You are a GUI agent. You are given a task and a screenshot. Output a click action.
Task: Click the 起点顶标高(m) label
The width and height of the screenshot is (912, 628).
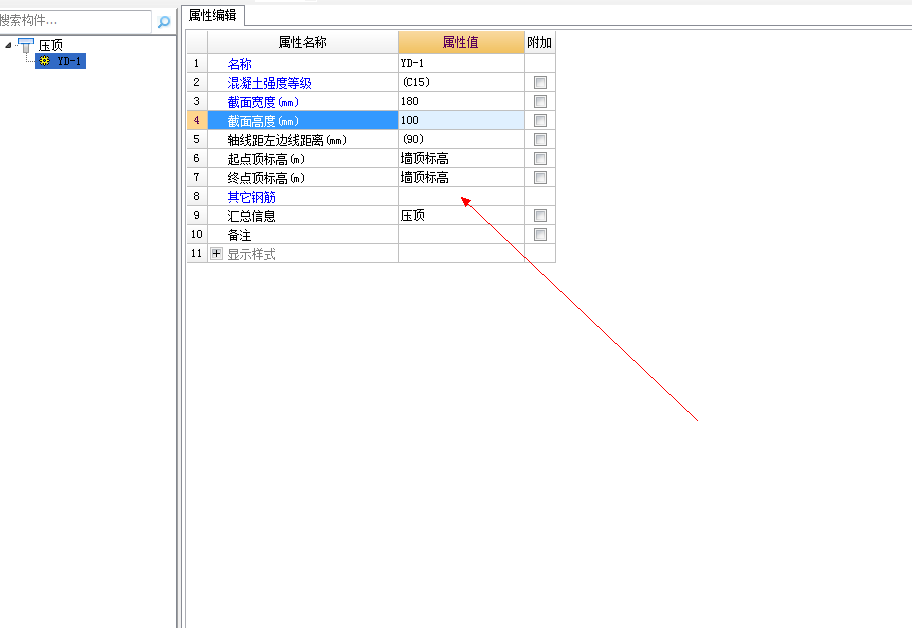coord(266,159)
